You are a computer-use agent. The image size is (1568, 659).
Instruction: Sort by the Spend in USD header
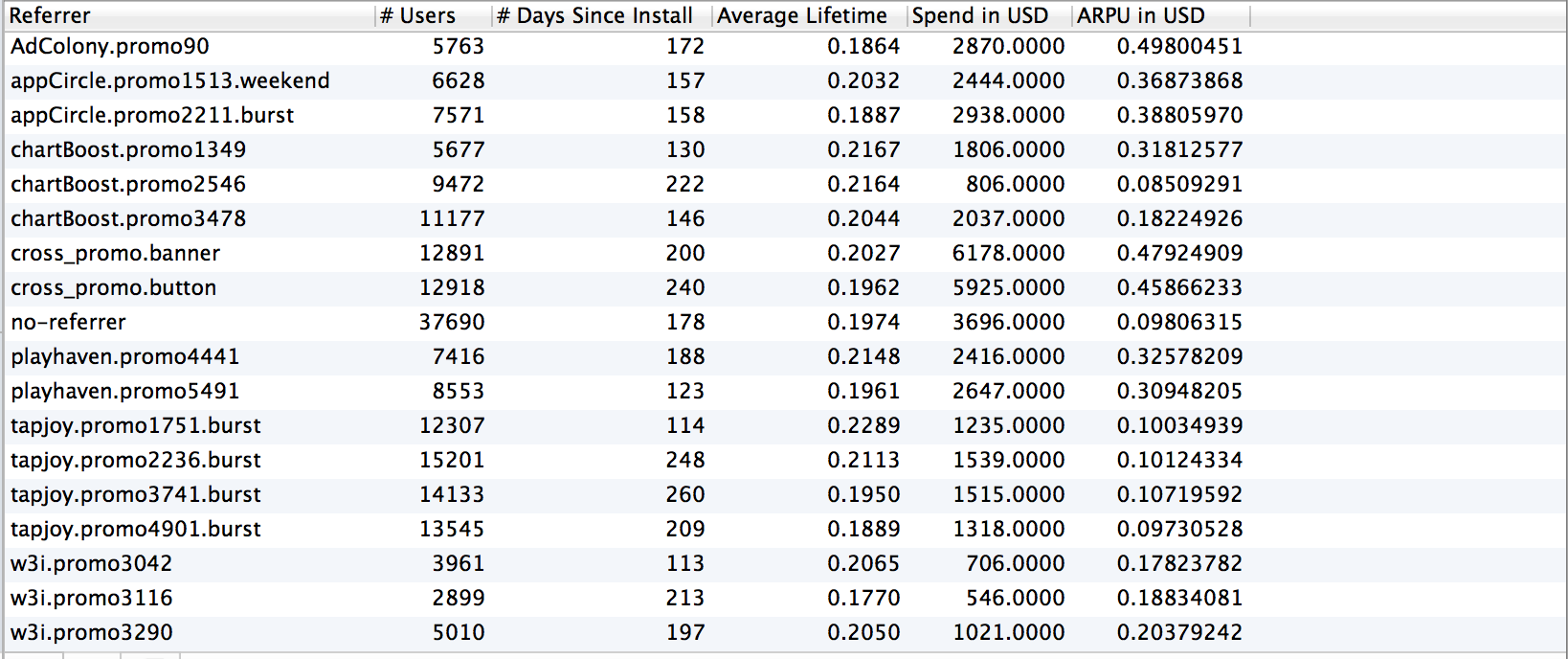990,15
